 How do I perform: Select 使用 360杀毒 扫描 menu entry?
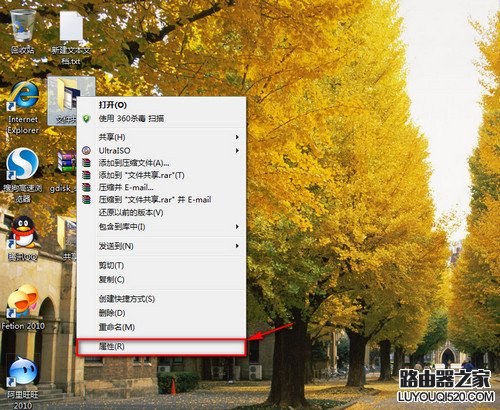[x=162, y=119]
